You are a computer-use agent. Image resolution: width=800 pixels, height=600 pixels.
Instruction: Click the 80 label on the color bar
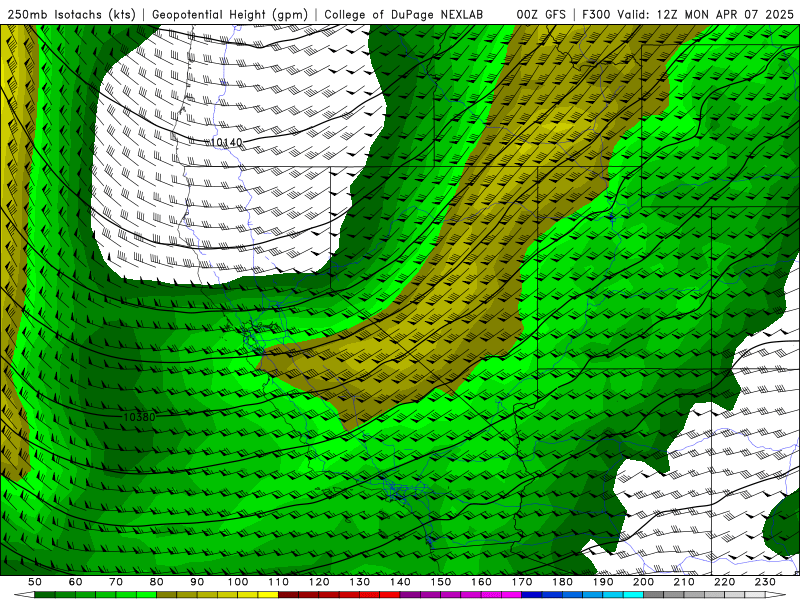pos(157,582)
